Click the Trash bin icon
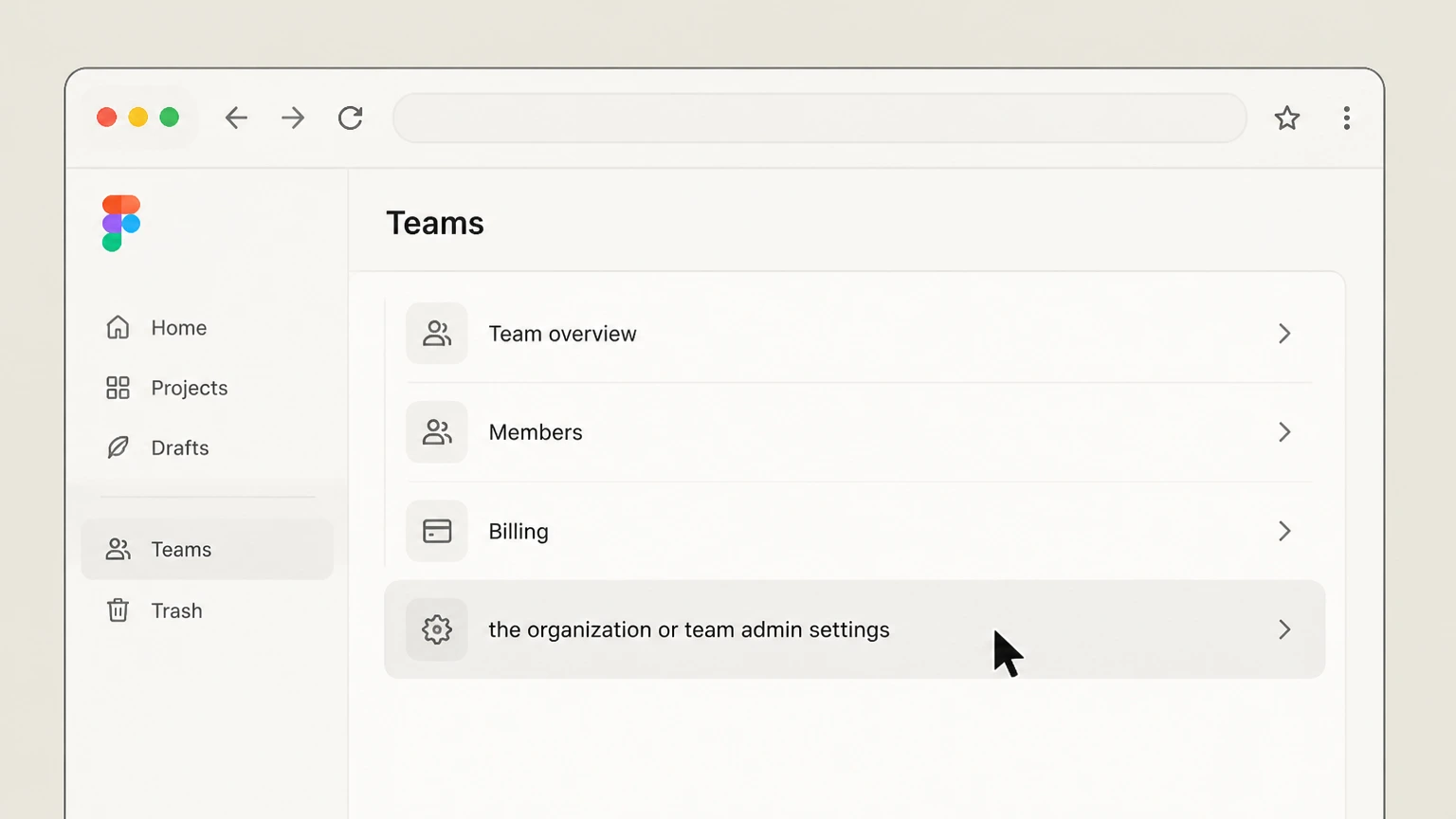 118,610
